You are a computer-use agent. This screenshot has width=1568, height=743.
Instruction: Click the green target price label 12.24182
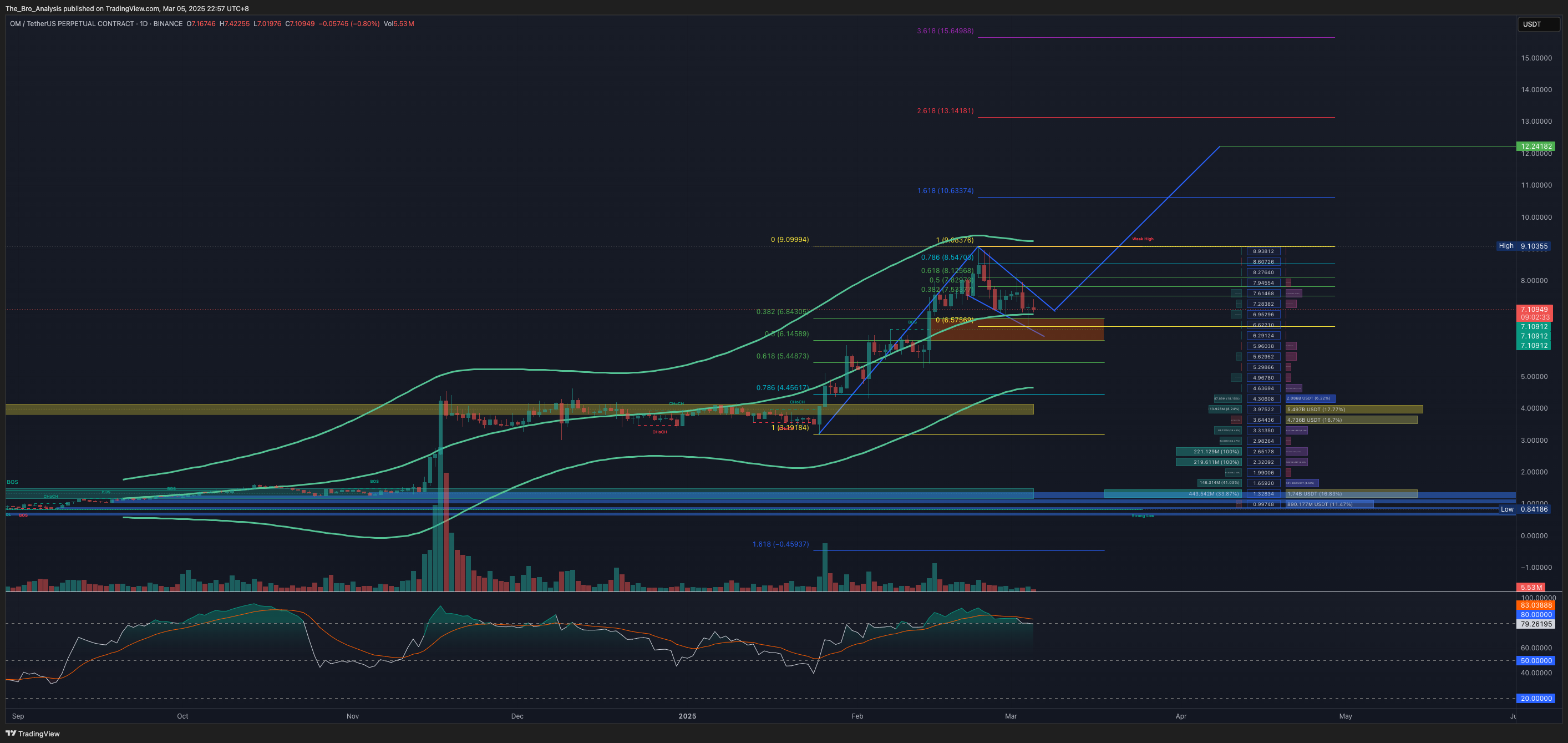click(x=1536, y=146)
